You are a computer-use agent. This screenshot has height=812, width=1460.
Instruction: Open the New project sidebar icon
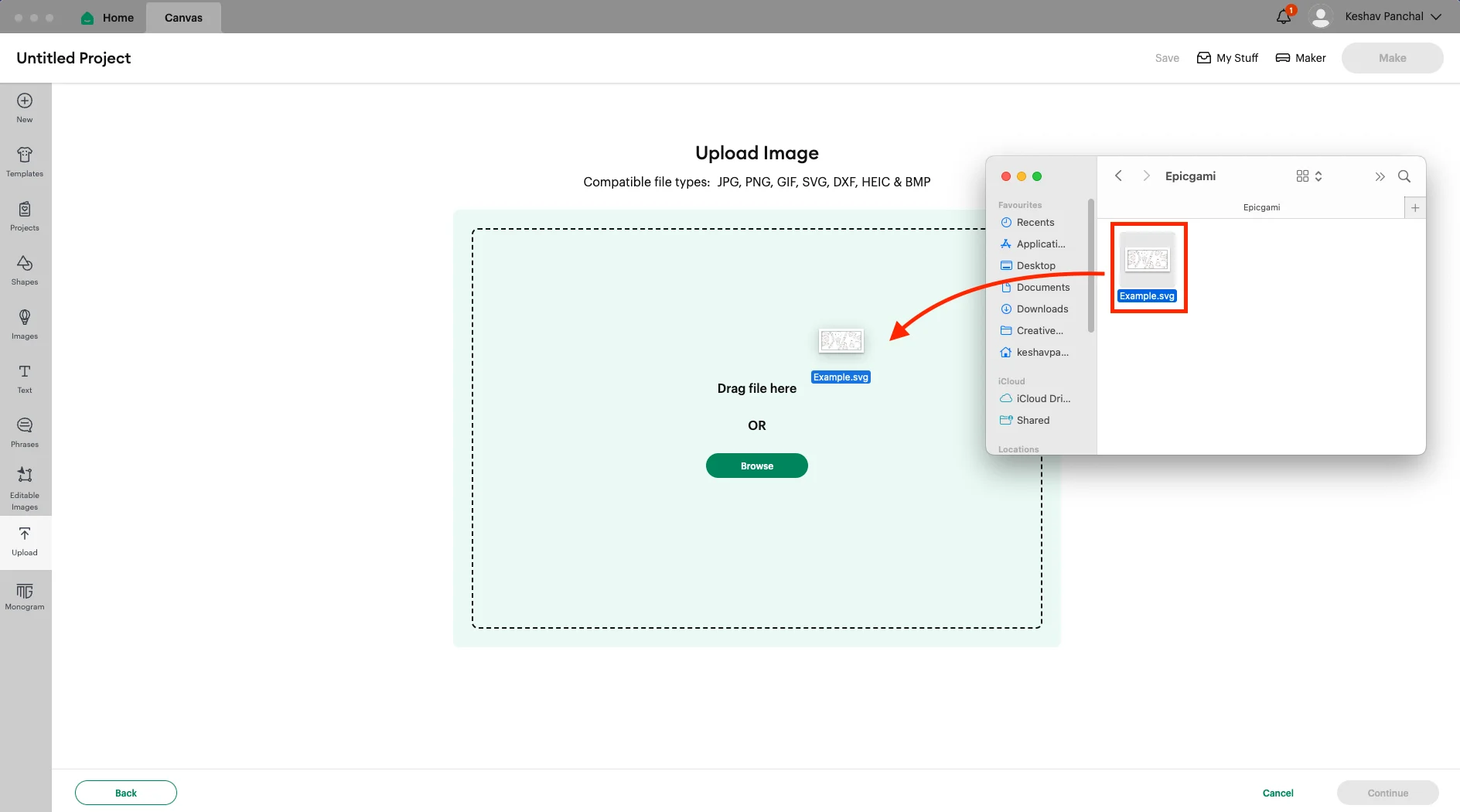pyautogui.click(x=25, y=107)
